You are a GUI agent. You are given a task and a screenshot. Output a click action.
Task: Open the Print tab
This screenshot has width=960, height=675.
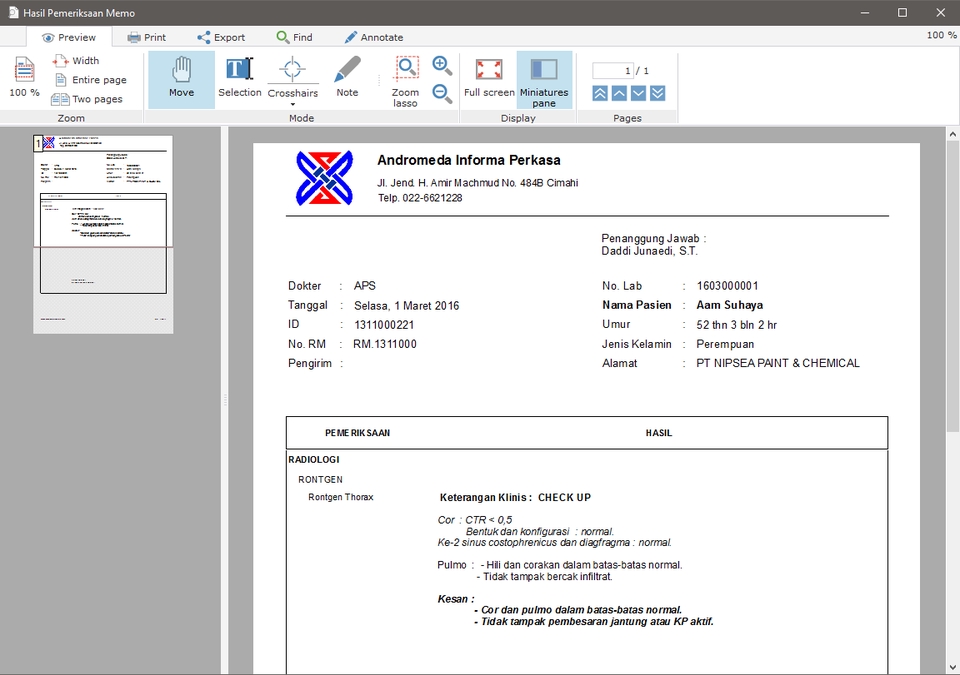coord(146,37)
